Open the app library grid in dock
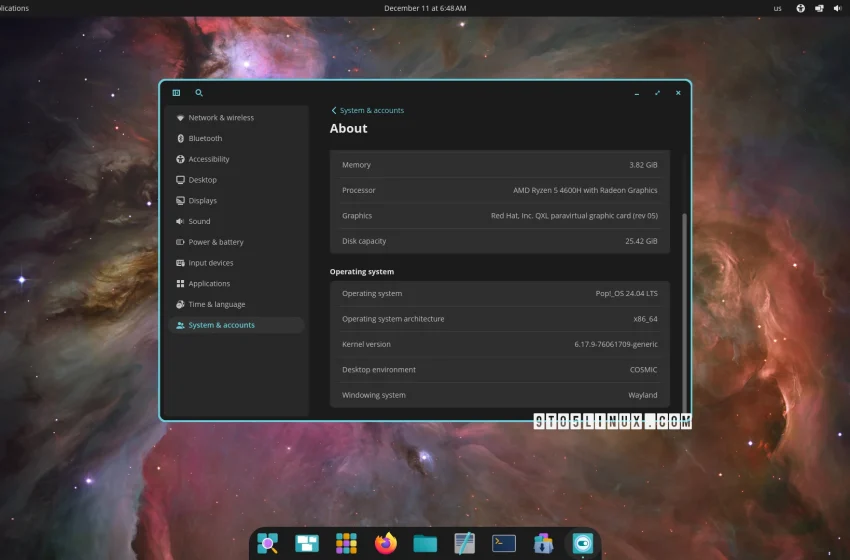This screenshot has height=560, width=850. pyautogui.click(x=346, y=543)
